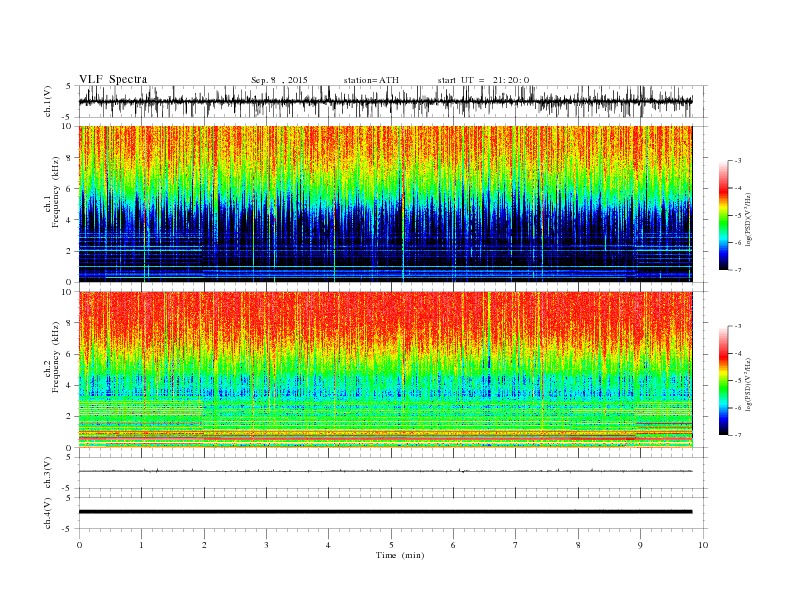
Task: Click the "-7" label on ch.2 colorbar
Action: point(738,435)
